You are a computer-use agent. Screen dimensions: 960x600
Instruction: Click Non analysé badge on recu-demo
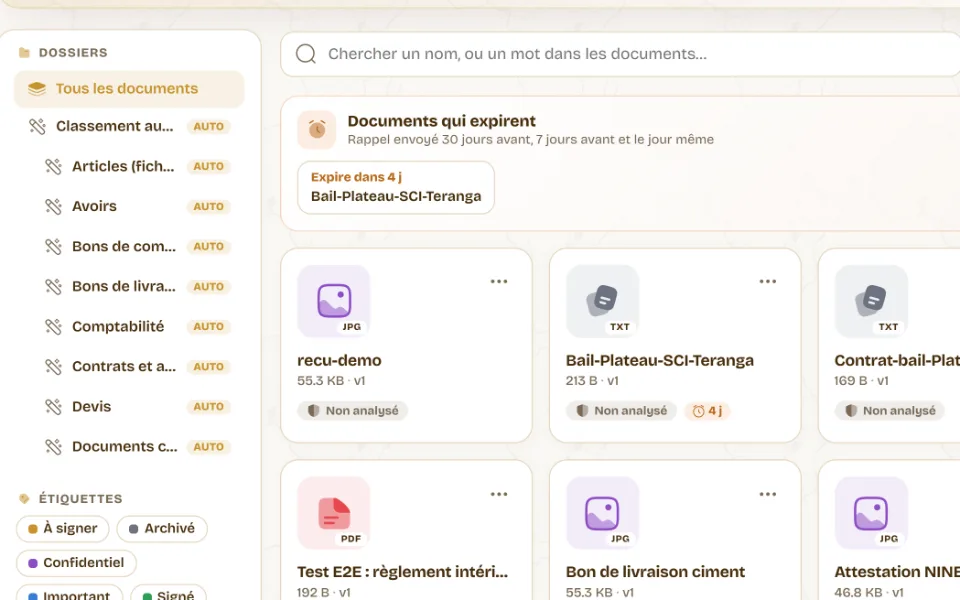(x=353, y=411)
